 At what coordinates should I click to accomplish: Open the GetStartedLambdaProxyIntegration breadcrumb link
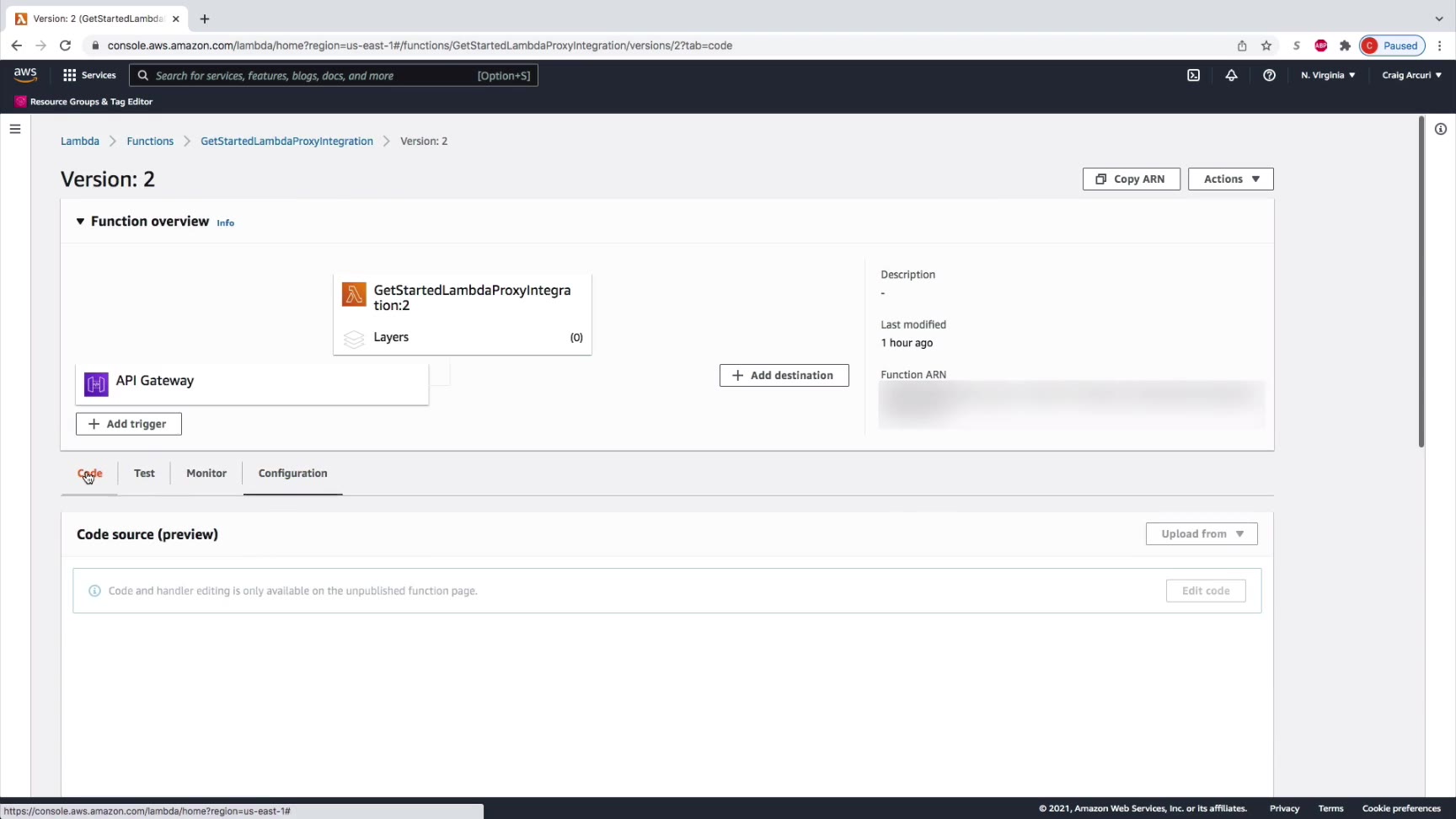tap(286, 141)
